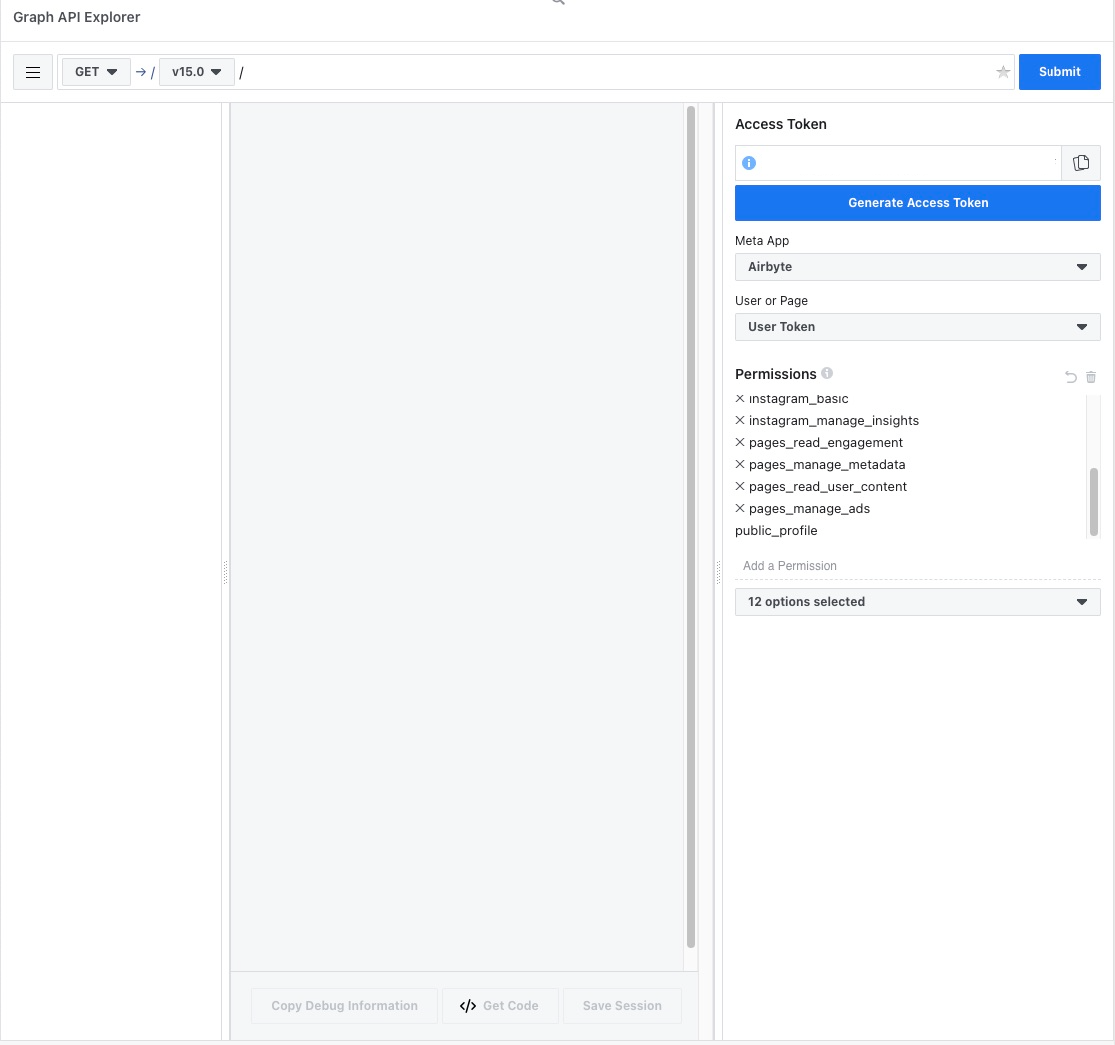Image resolution: width=1115 pixels, height=1045 pixels.
Task: Open the GET method dropdown
Action: pyautogui.click(x=96, y=72)
